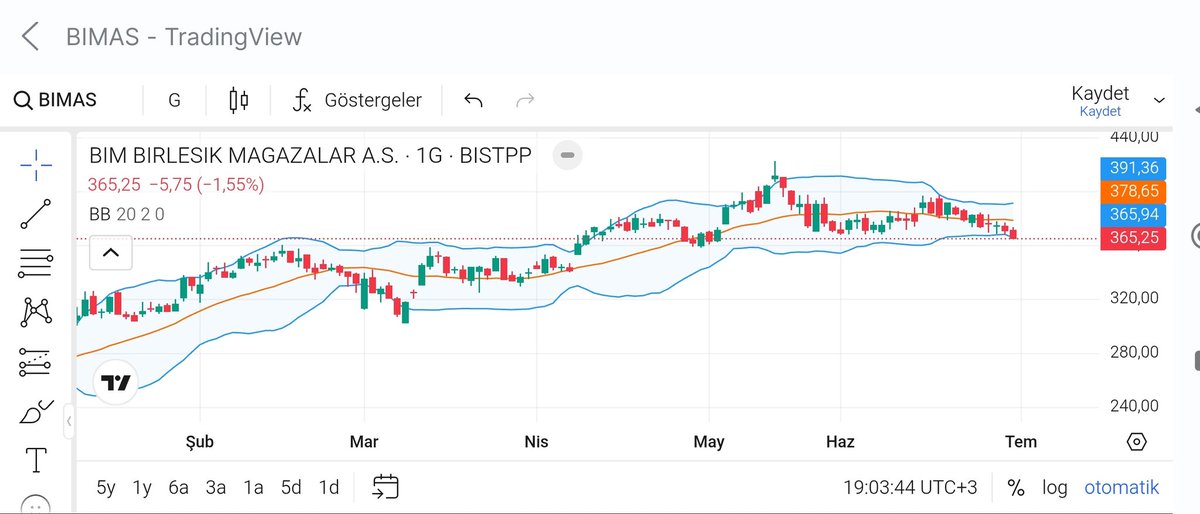This screenshot has height=514, width=1200.
Task: Click the 440,00 price axis label
Action: (x=1134, y=137)
